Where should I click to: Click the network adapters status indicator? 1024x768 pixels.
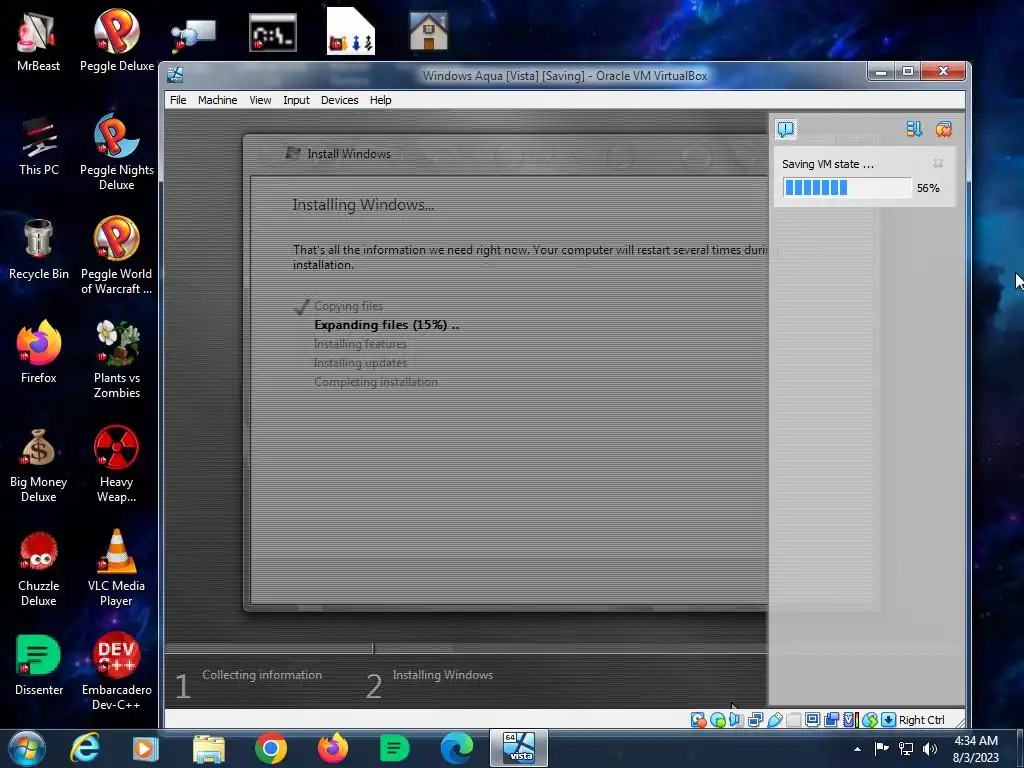756,720
